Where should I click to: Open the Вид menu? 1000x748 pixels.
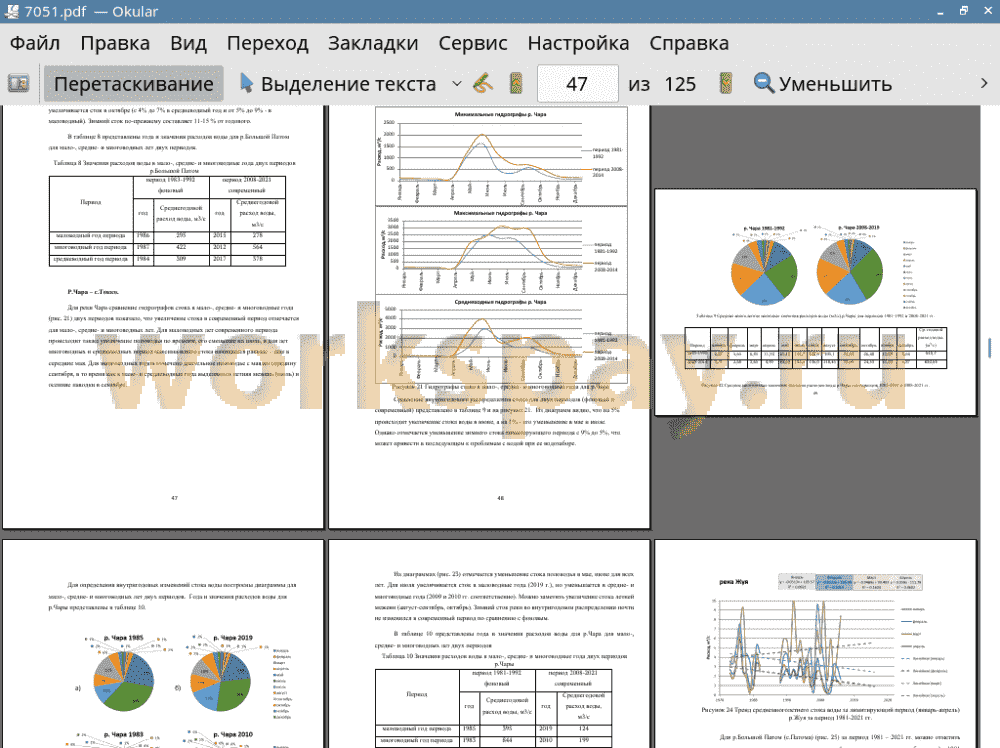[188, 43]
